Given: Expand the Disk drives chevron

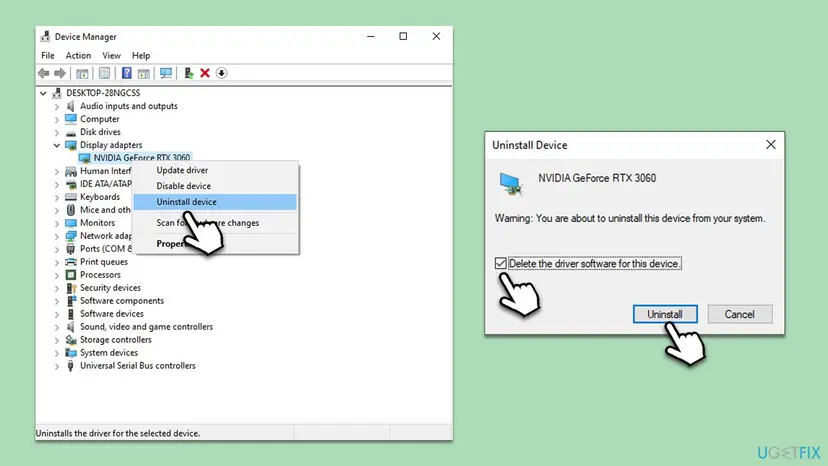Looking at the screenshot, I should point(57,132).
